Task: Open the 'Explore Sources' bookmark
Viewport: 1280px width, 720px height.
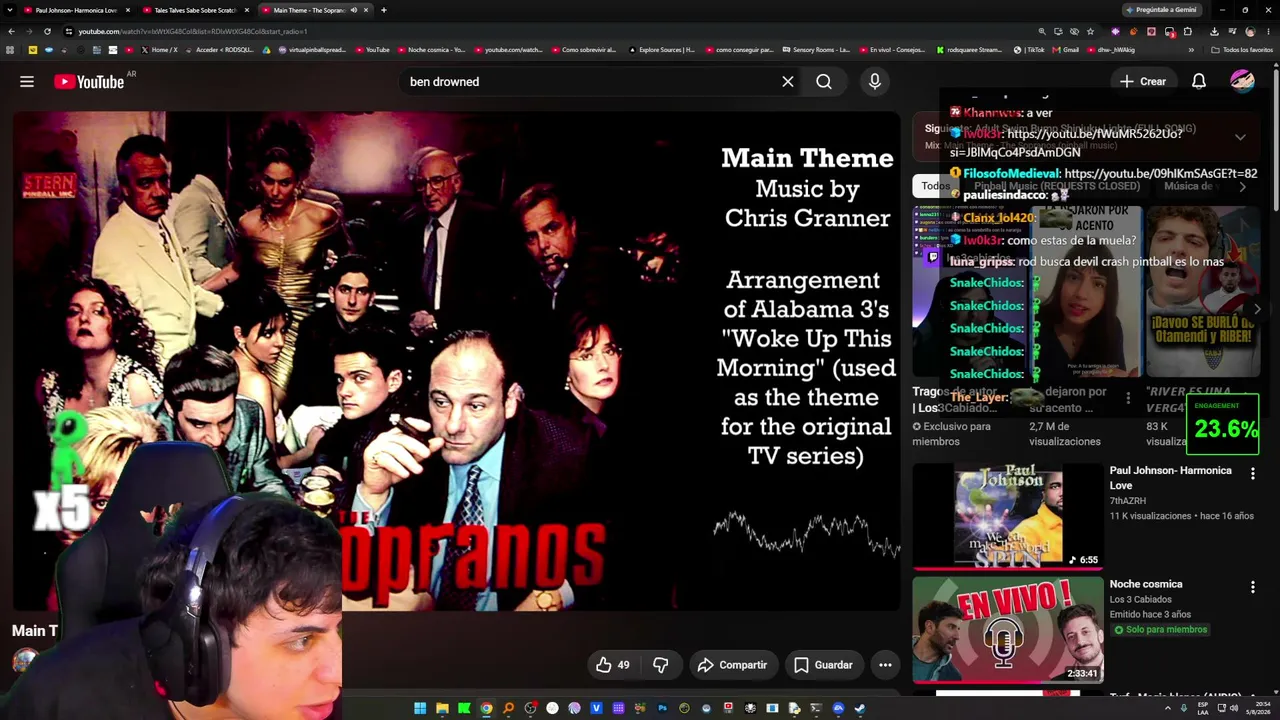Action: (662, 49)
